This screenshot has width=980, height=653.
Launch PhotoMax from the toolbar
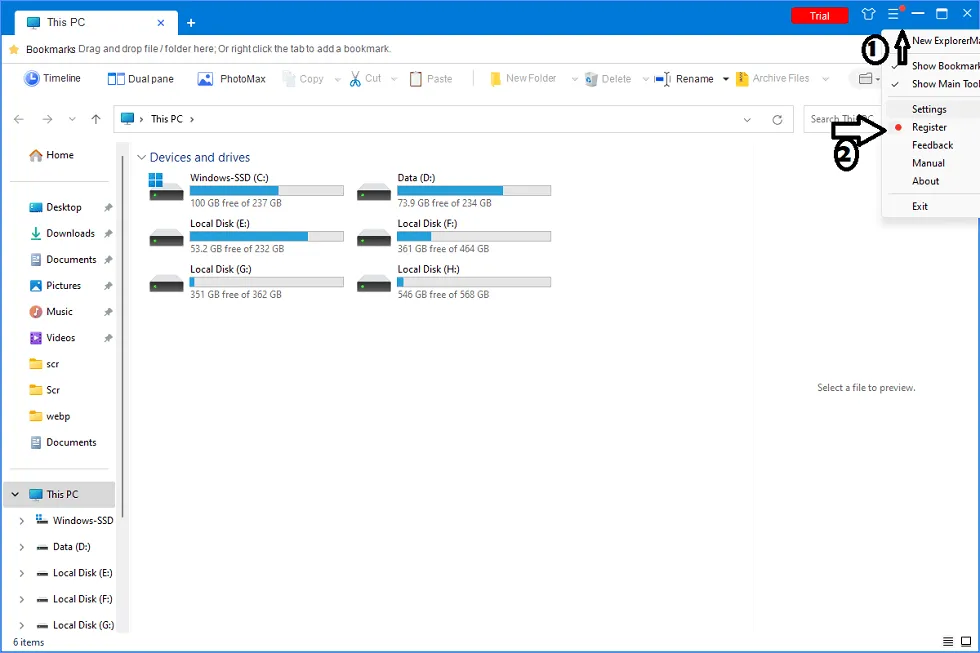[x=232, y=79]
